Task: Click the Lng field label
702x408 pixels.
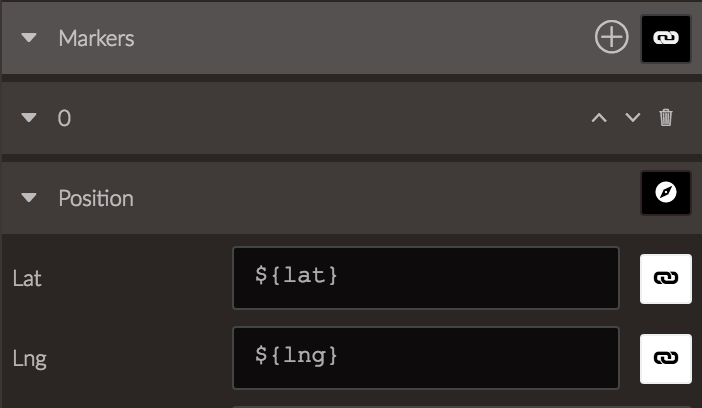Action: coord(30,359)
